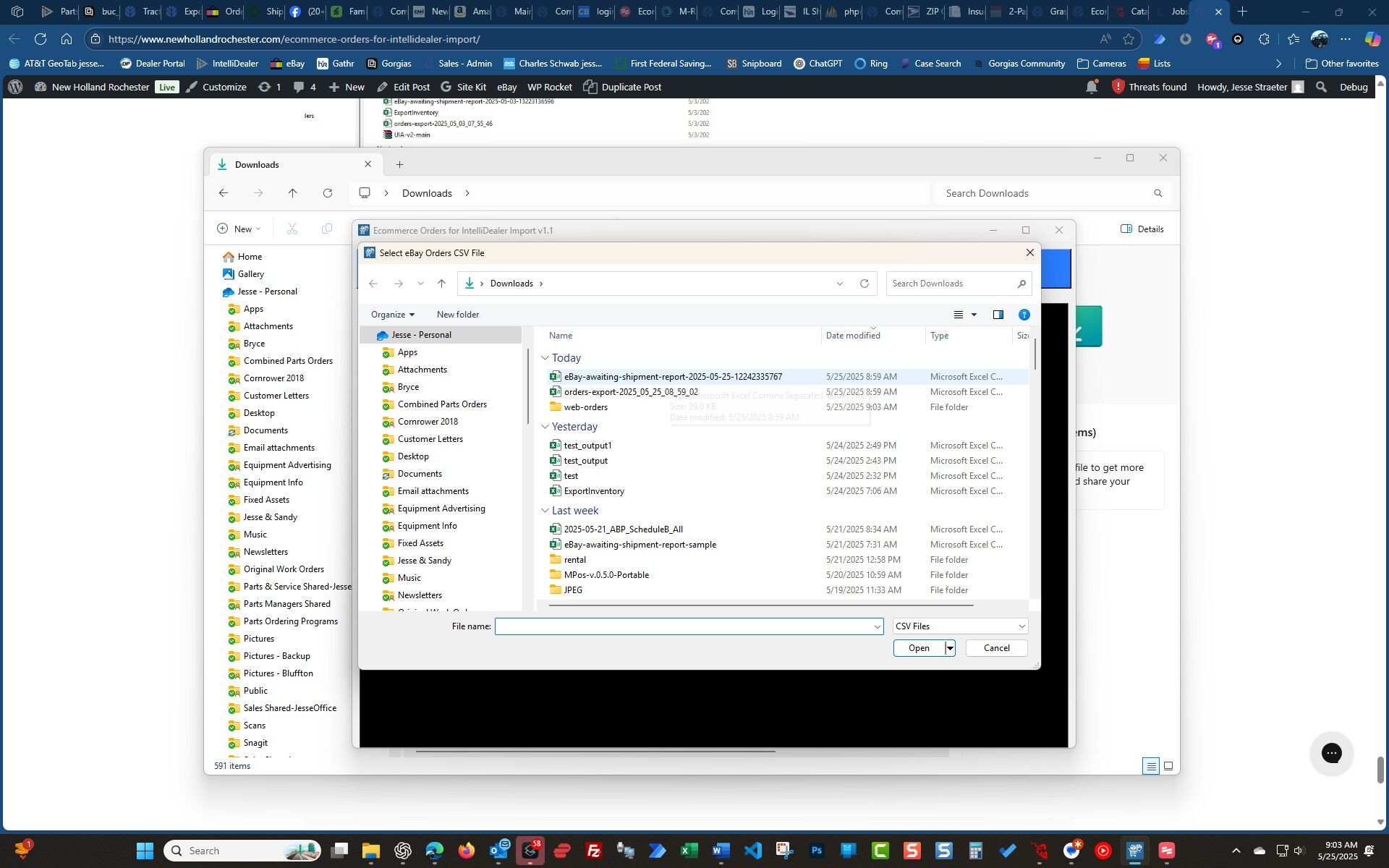Image resolution: width=1389 pixels, height=868 pixels.
Task: Toggle the Details pane in Explorer window
Action: point(1142,229)
